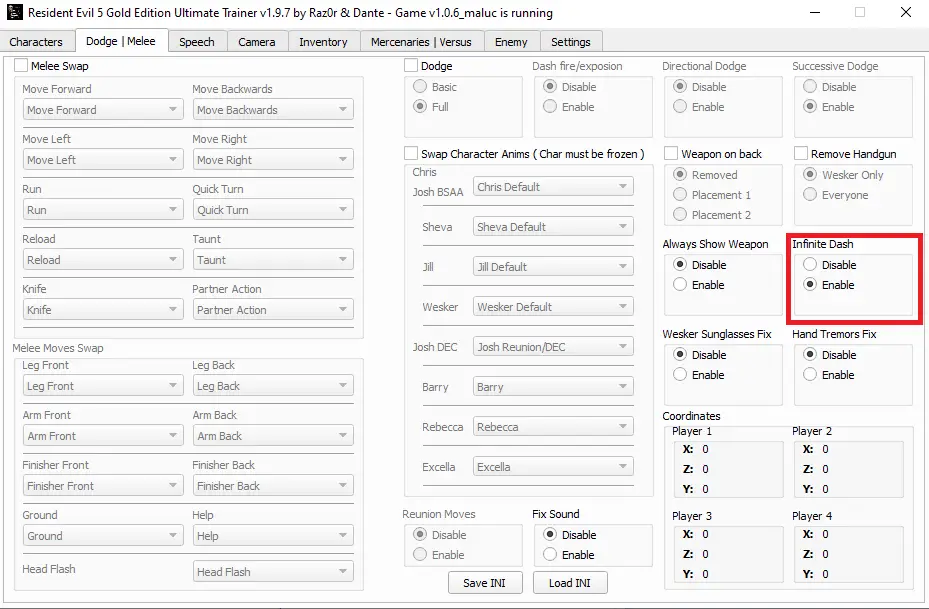Open the Josh Reunion/DEC dropdown
Screen dimensions: 929x609
pyautogui.click(x=553, y=347)
